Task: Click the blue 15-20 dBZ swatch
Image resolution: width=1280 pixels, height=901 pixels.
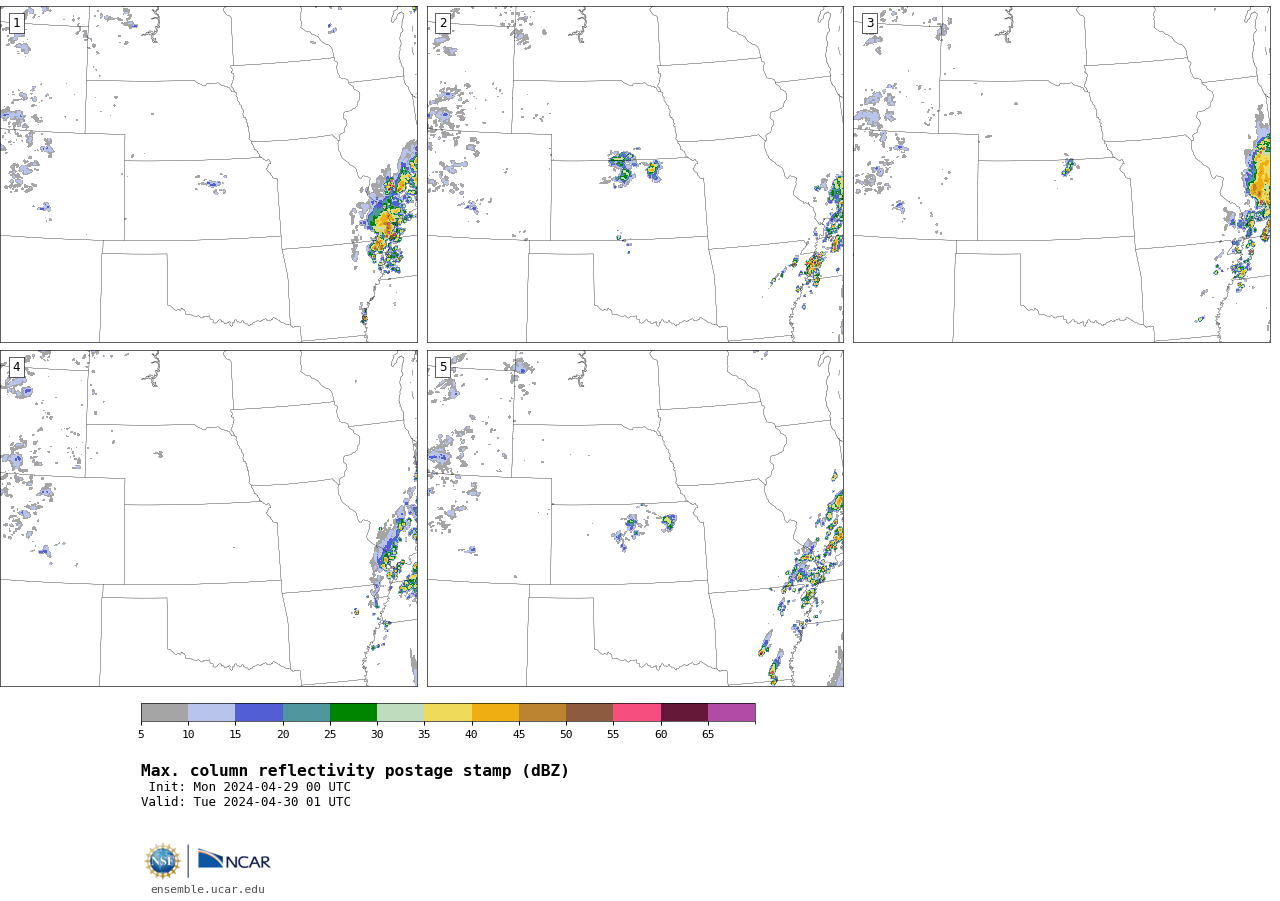Action: (x=259, y=713)
